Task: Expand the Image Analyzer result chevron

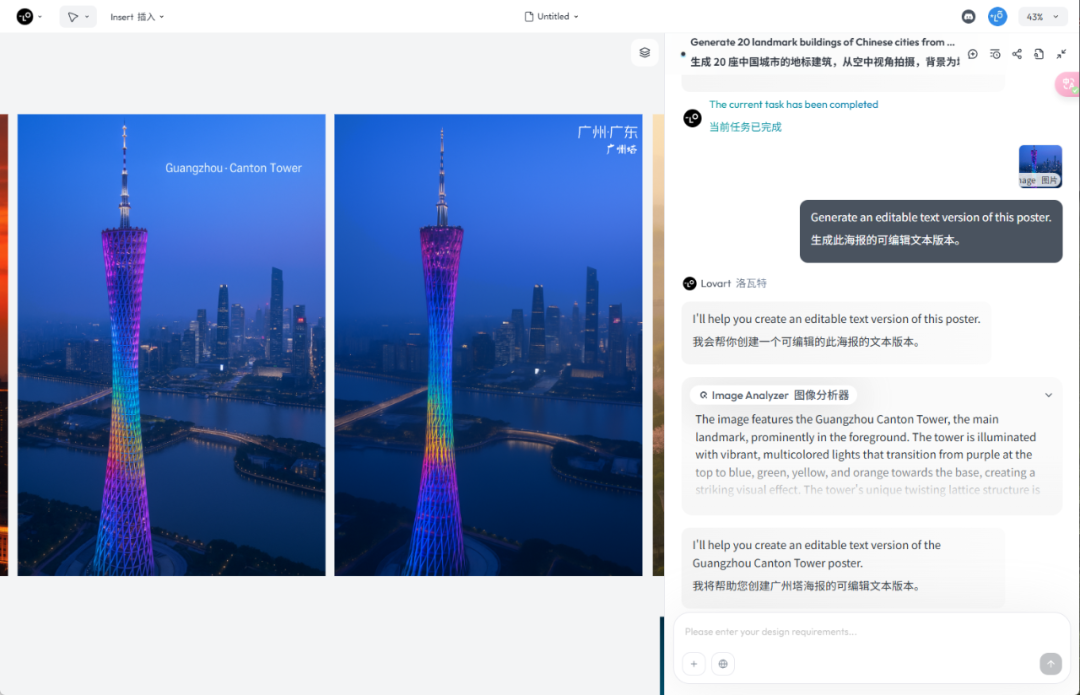Action: tap(1048, 395)
